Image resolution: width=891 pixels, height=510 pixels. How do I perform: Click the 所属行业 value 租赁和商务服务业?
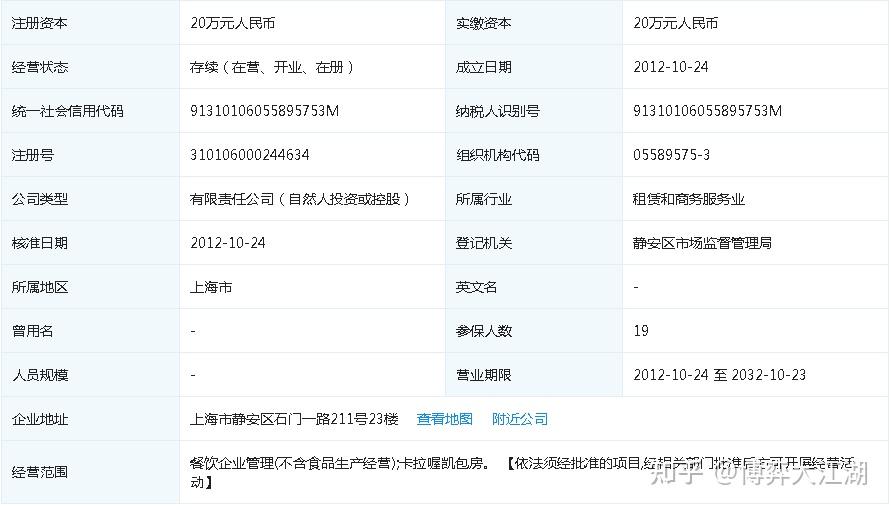coord(689,199)
